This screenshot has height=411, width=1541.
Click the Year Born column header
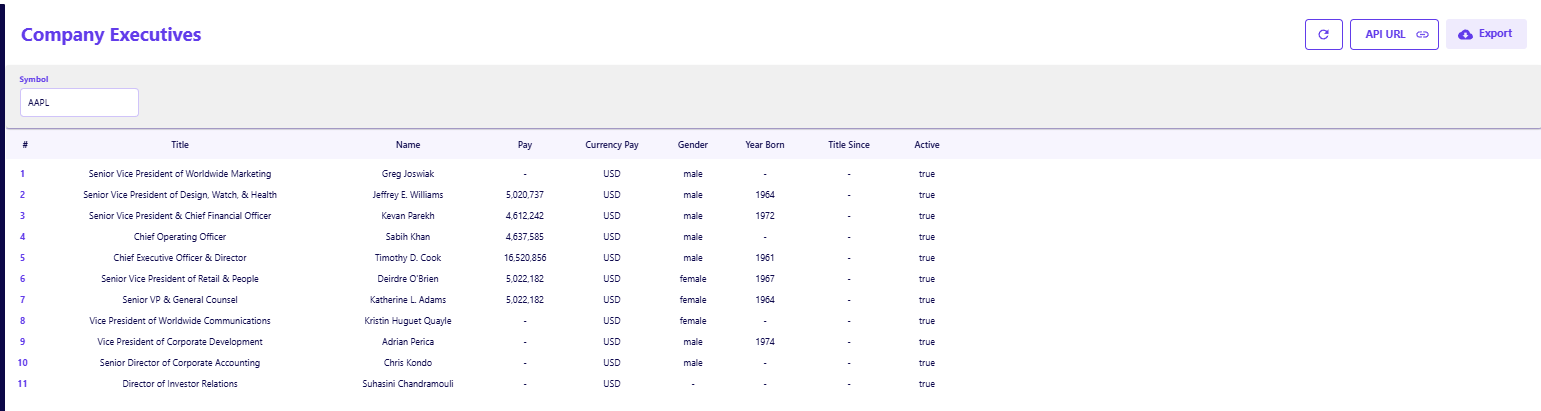[x=765, y=145]
